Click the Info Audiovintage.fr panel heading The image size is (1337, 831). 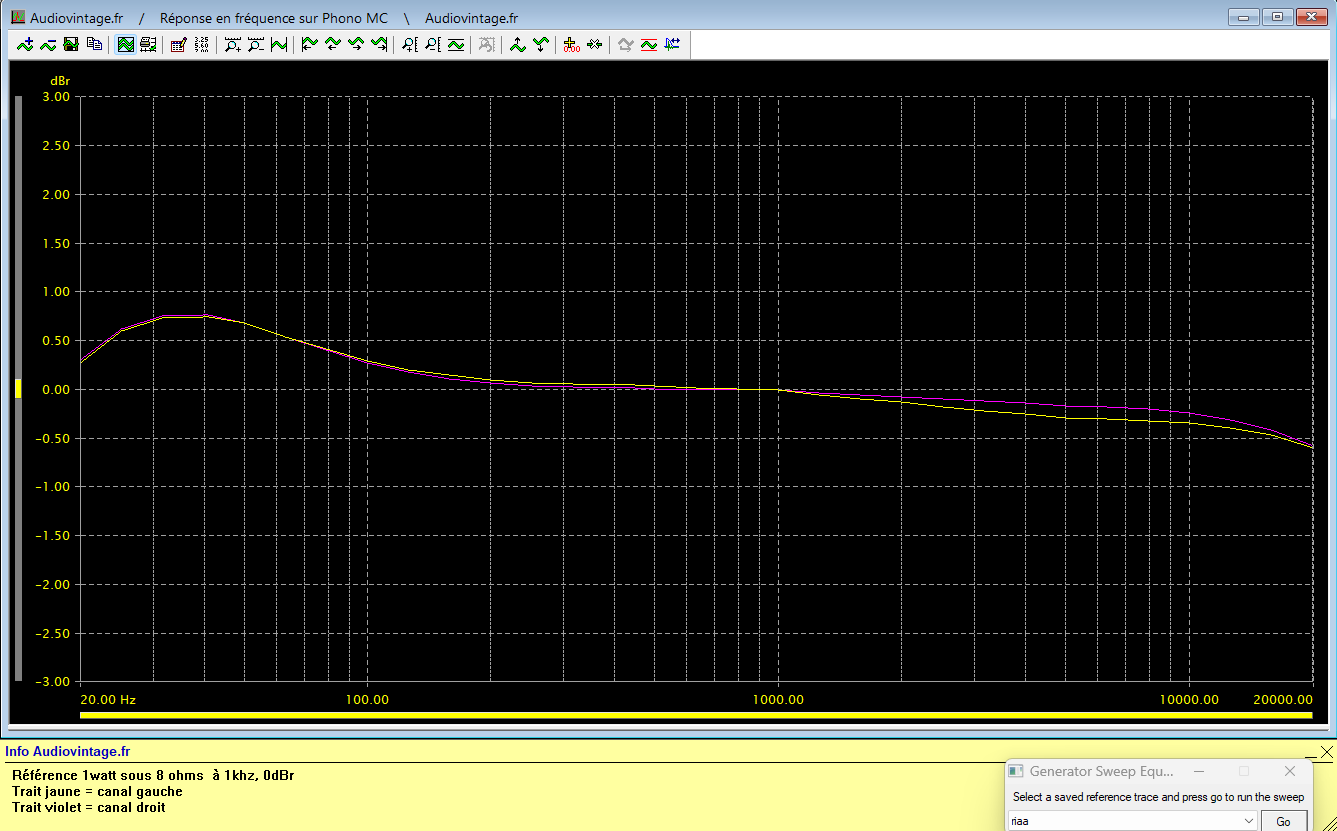tap(67, 752)
